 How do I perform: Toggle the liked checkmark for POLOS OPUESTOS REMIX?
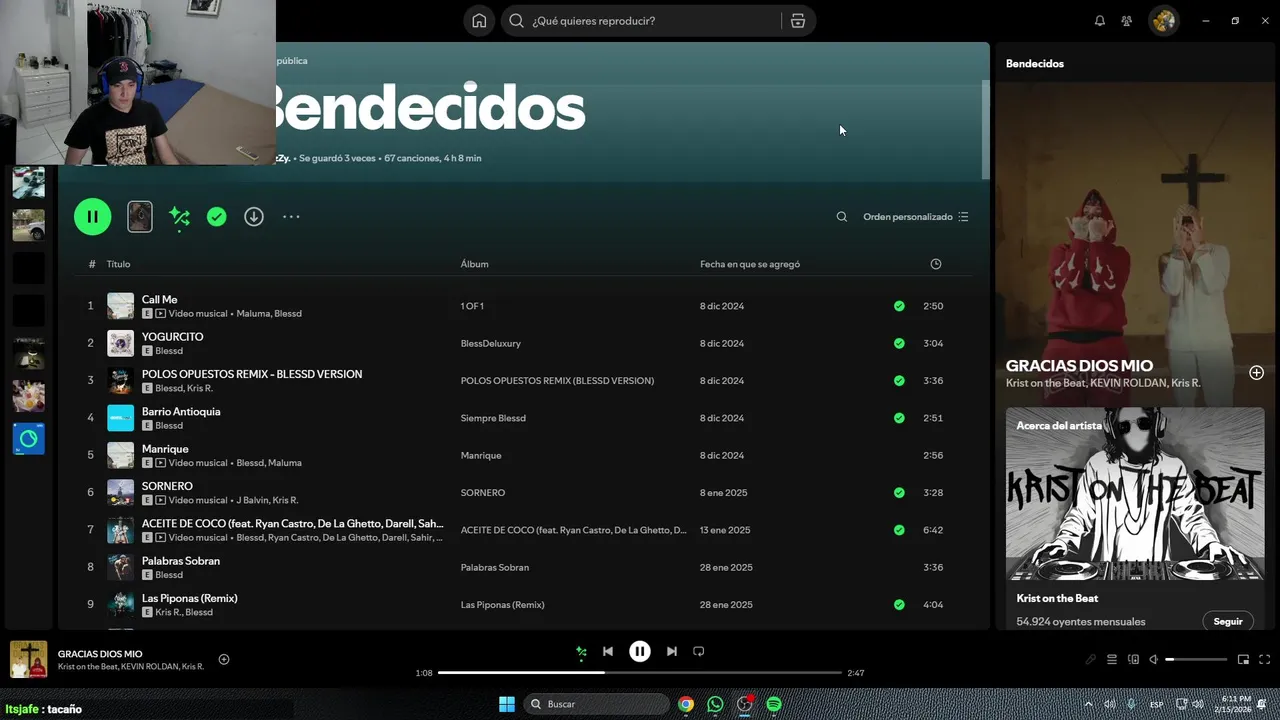click(899, 380)
